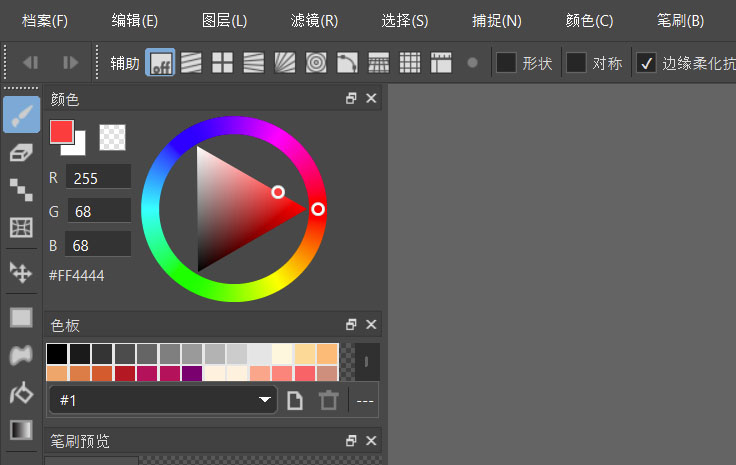
Task: Select the Dot pixel tool
Action: tap(22, 190)
